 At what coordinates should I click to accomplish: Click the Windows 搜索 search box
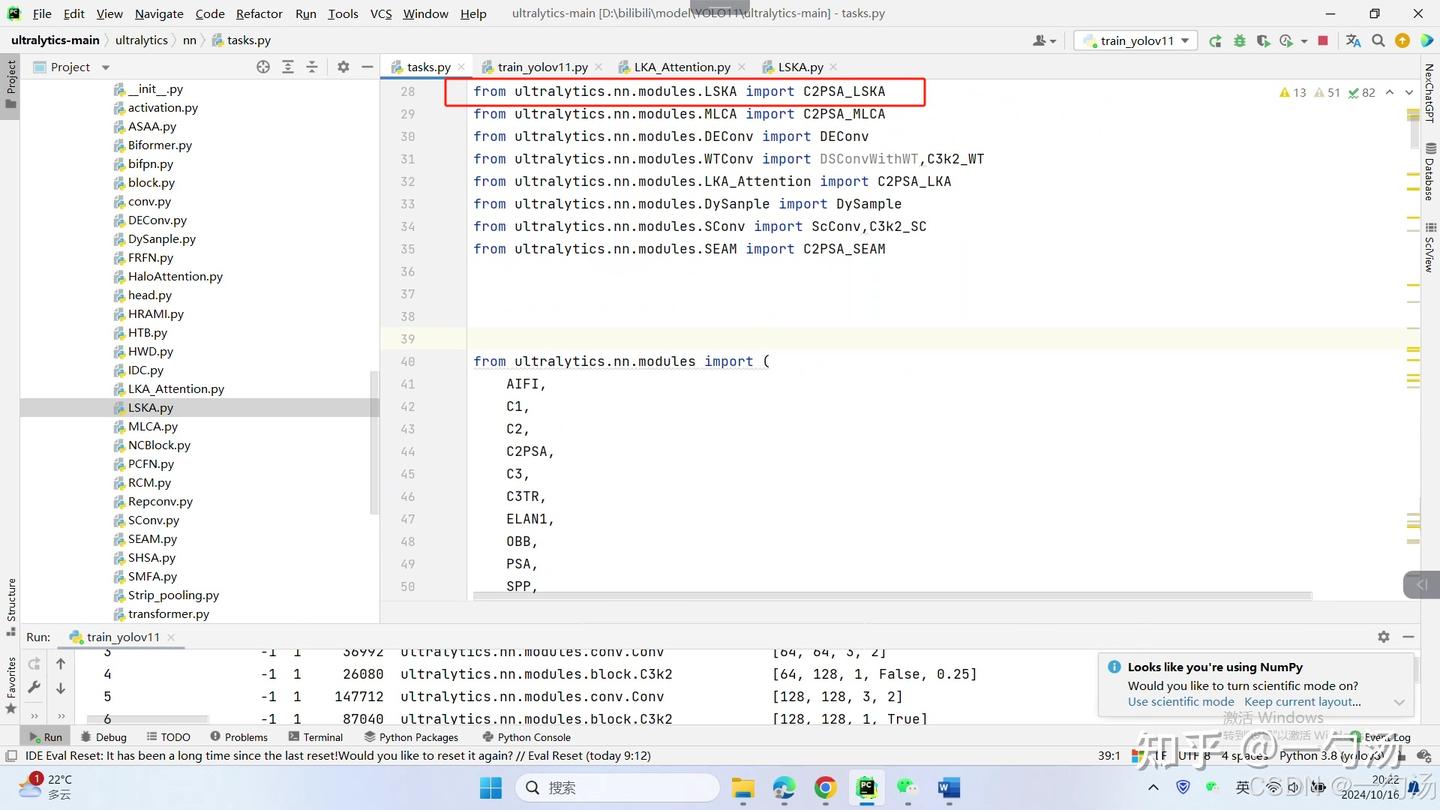click(x=616, y=788)
